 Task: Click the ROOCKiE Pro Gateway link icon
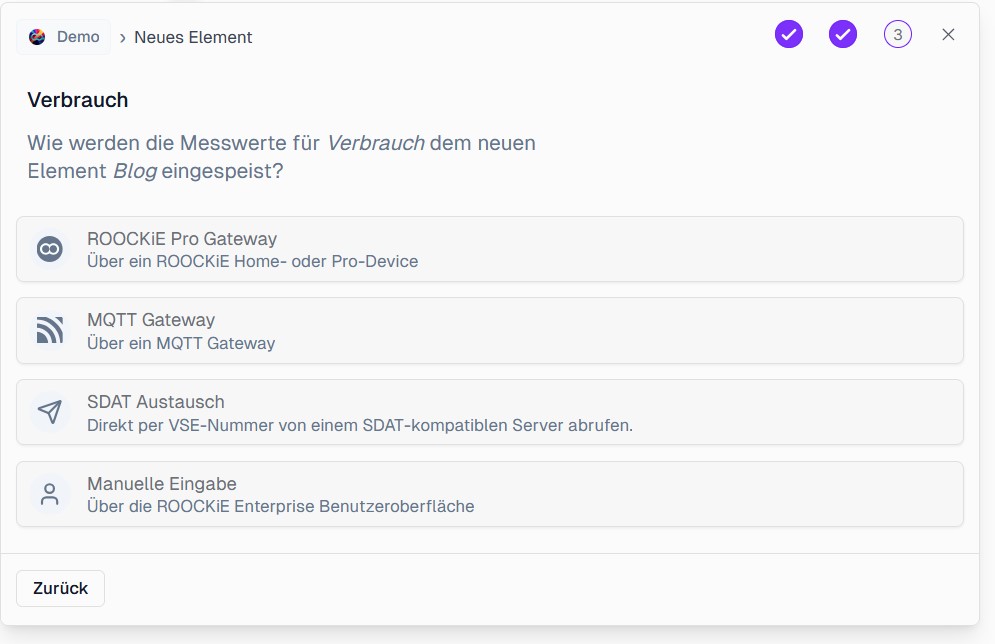coord(50,249)
